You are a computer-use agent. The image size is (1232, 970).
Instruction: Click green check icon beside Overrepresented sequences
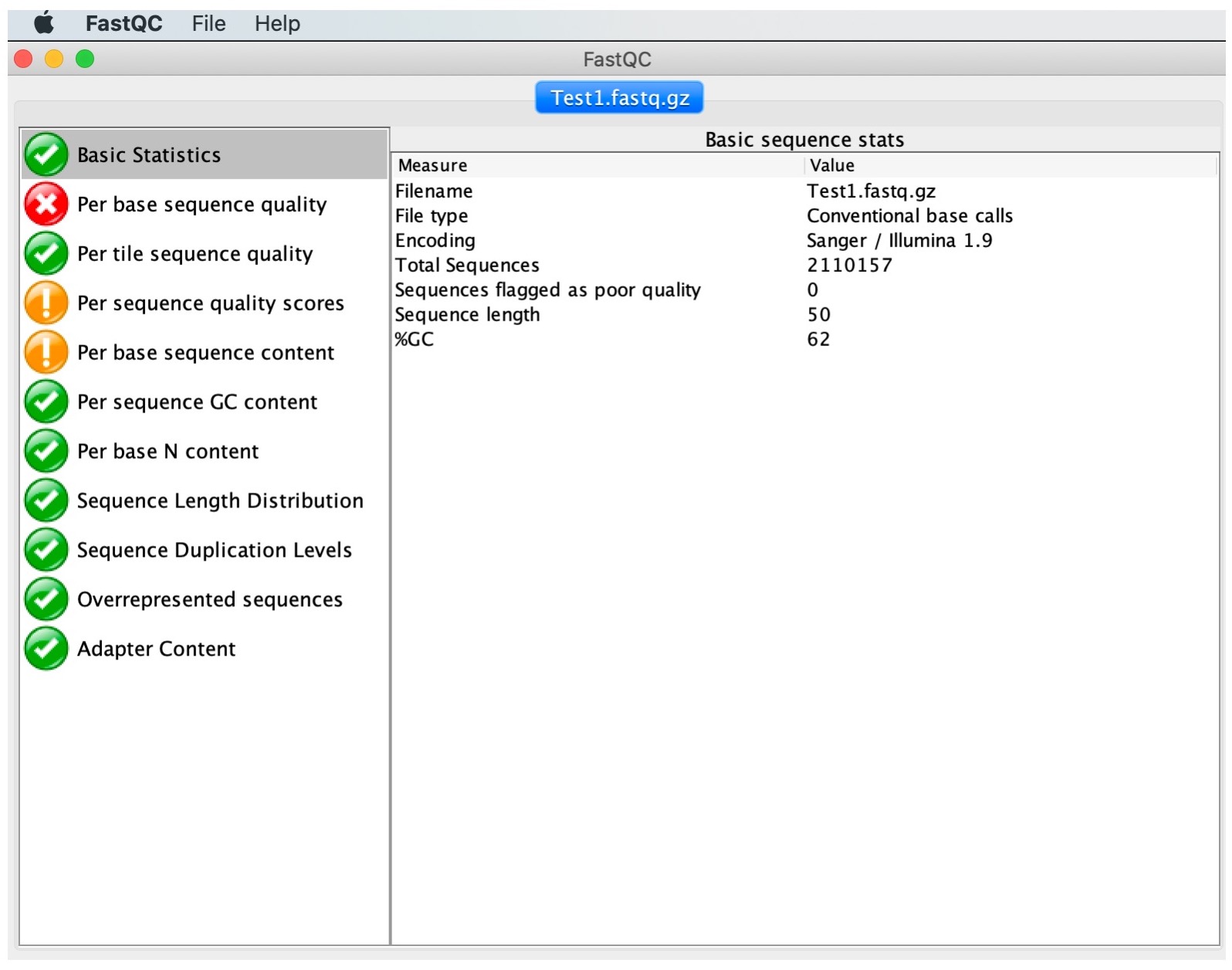[x=46, y=599]
